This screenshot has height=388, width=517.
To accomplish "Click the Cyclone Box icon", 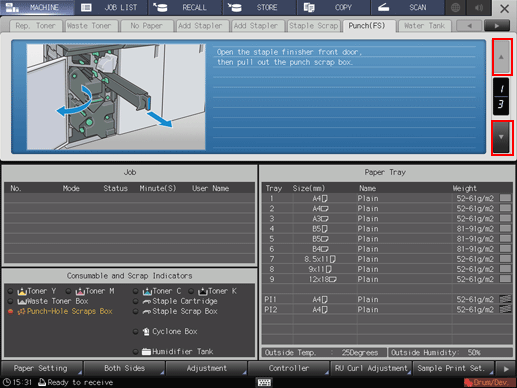I will pos(146,332).
